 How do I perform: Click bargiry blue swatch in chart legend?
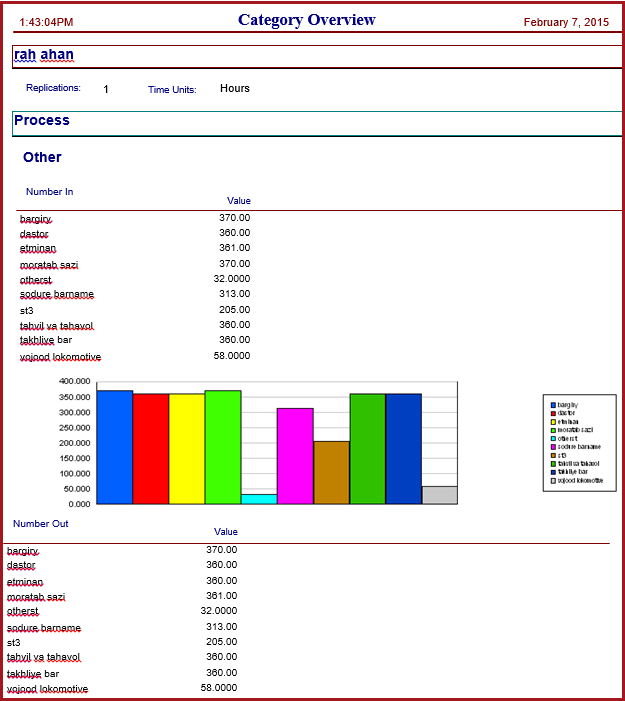coord(553,405)
